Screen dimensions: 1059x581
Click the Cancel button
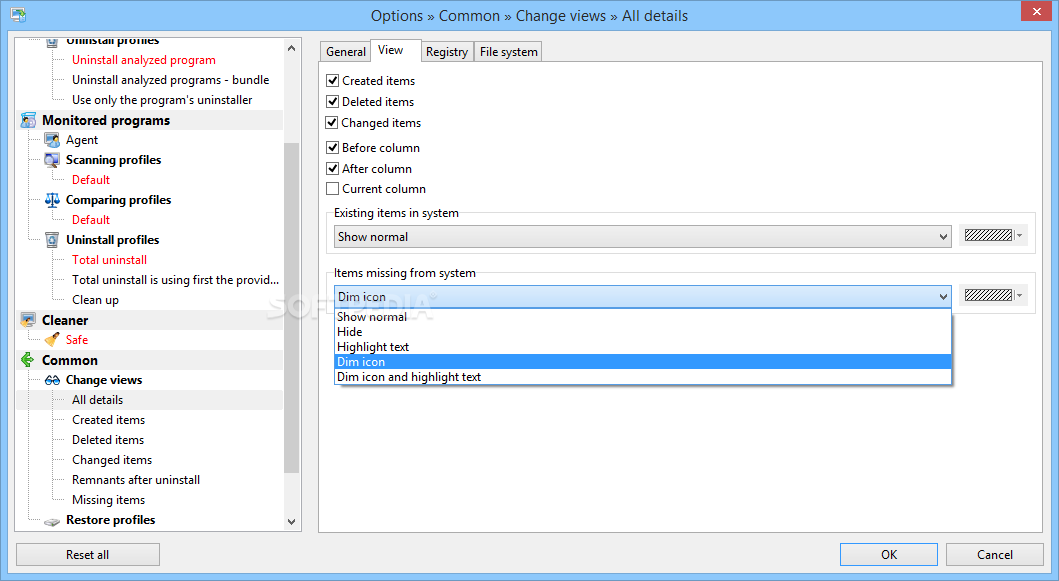coord(995,555)
